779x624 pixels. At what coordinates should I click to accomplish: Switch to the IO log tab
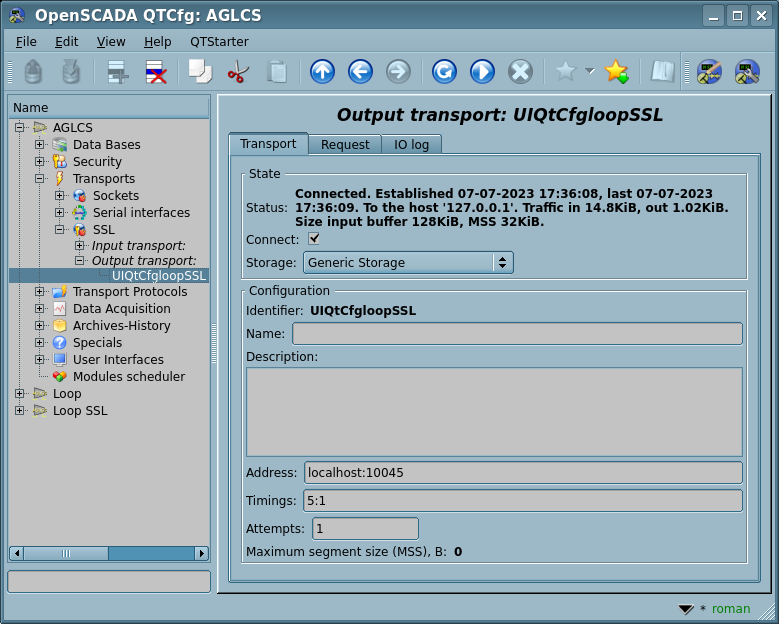[x=411, y=145]
